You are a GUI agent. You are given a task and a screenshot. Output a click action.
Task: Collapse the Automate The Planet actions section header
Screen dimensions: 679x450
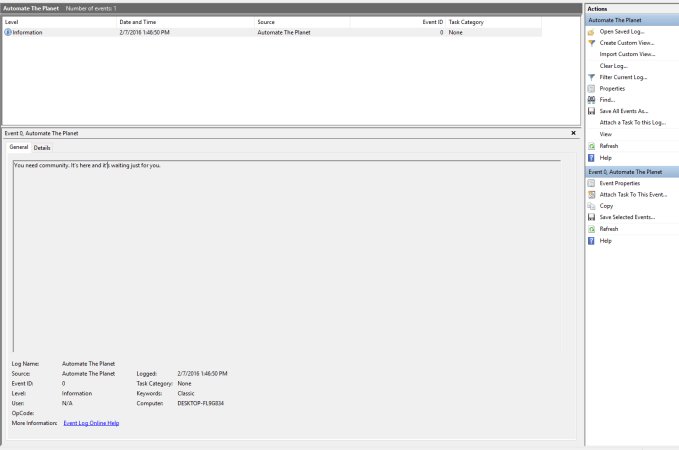pyautogui.click(x=632, y=20)
